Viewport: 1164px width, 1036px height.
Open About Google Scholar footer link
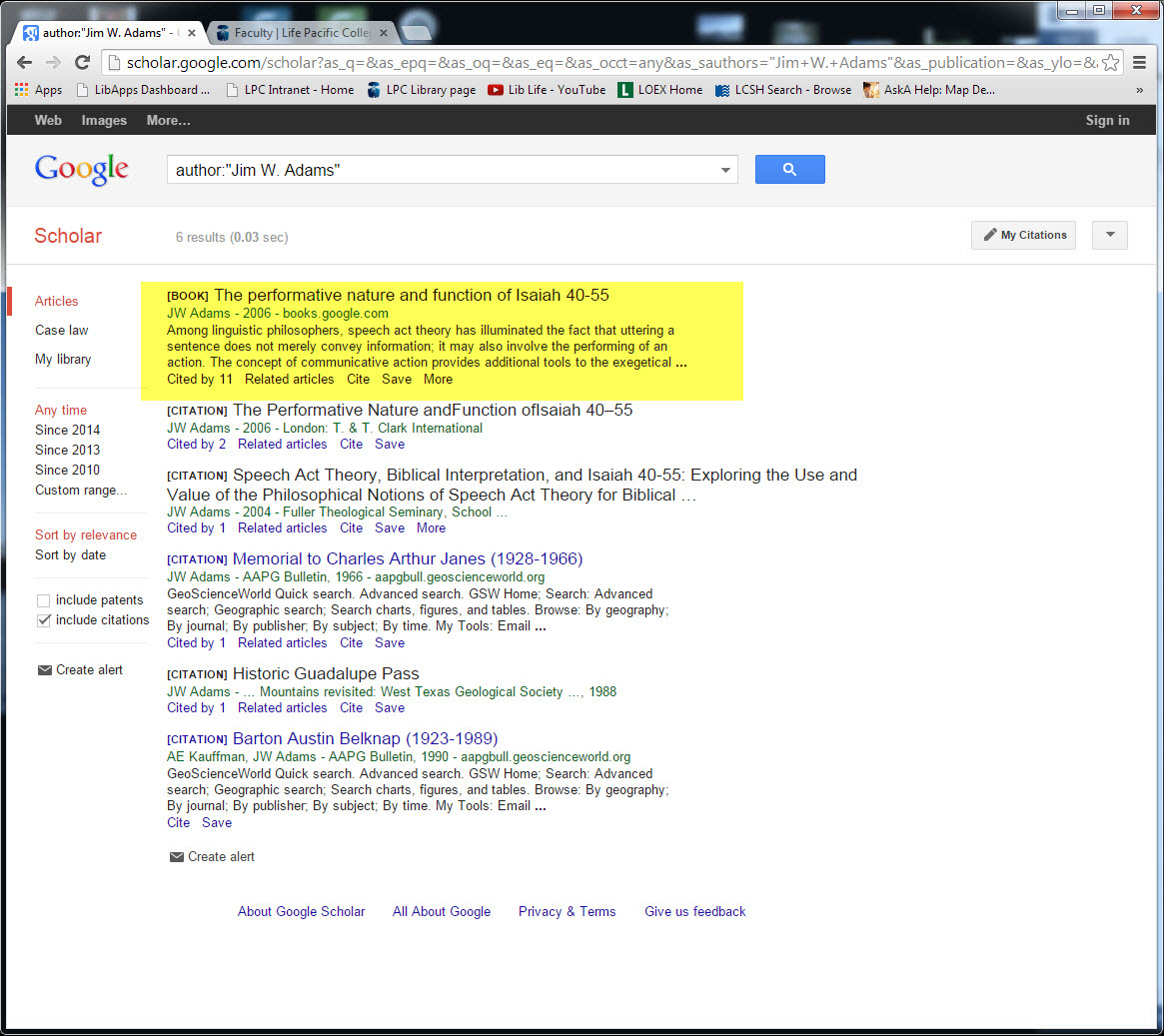pyautogui.click(x=302, y=911)
